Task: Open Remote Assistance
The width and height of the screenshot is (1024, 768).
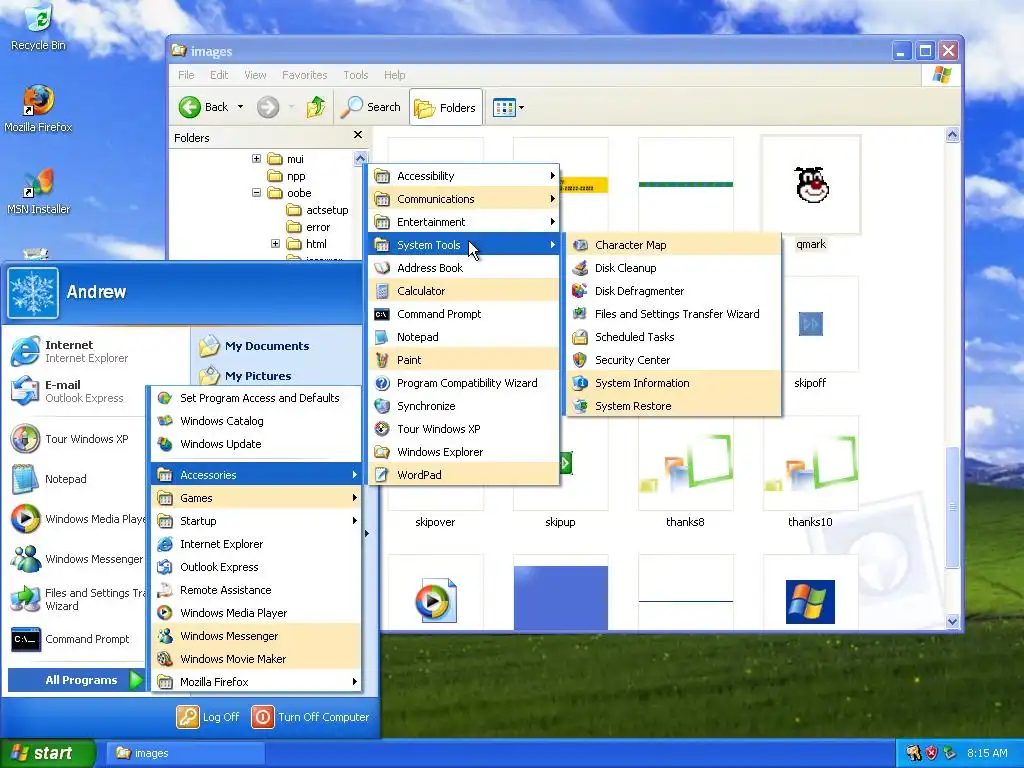Action: point(256,590)
